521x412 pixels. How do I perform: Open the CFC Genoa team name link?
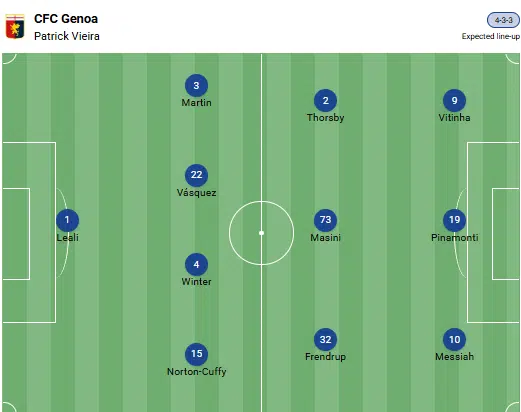[66, 19]
